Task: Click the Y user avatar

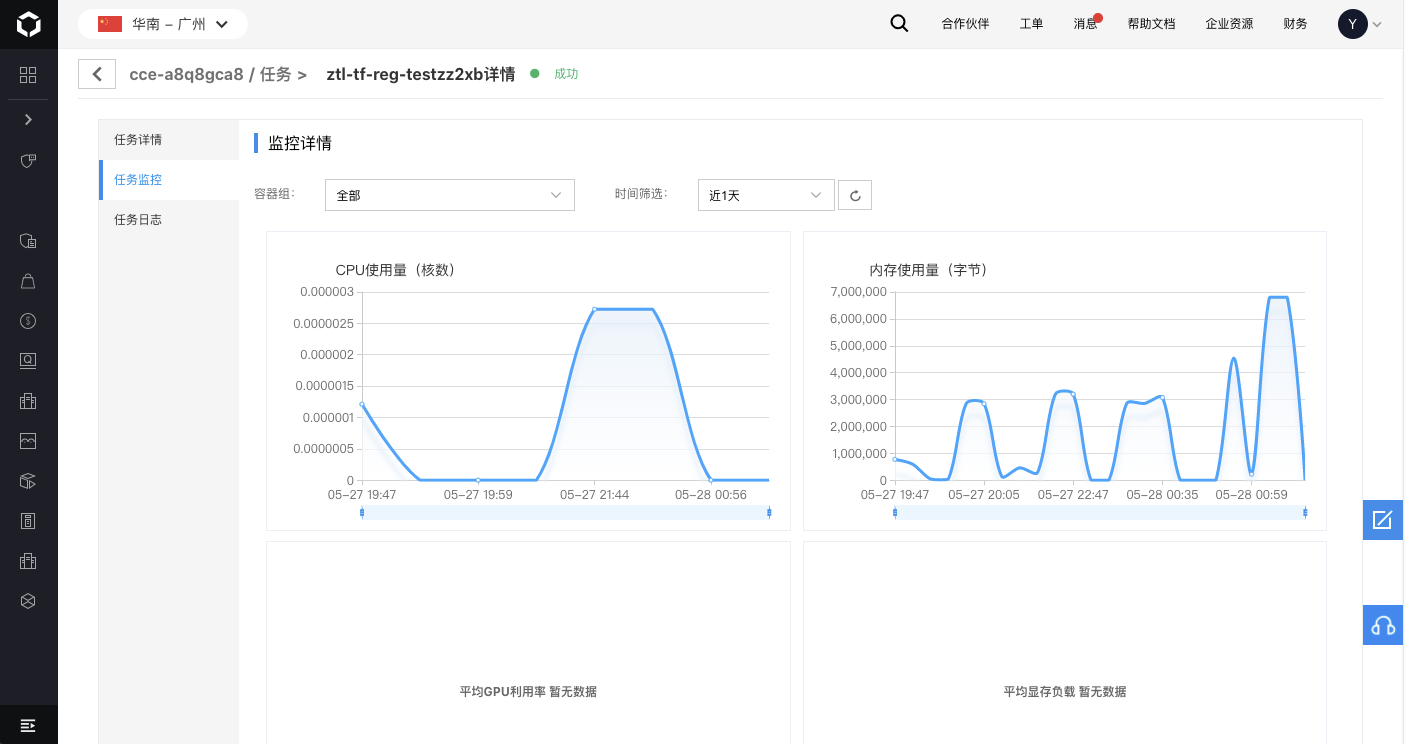Action: point(1353,24)
